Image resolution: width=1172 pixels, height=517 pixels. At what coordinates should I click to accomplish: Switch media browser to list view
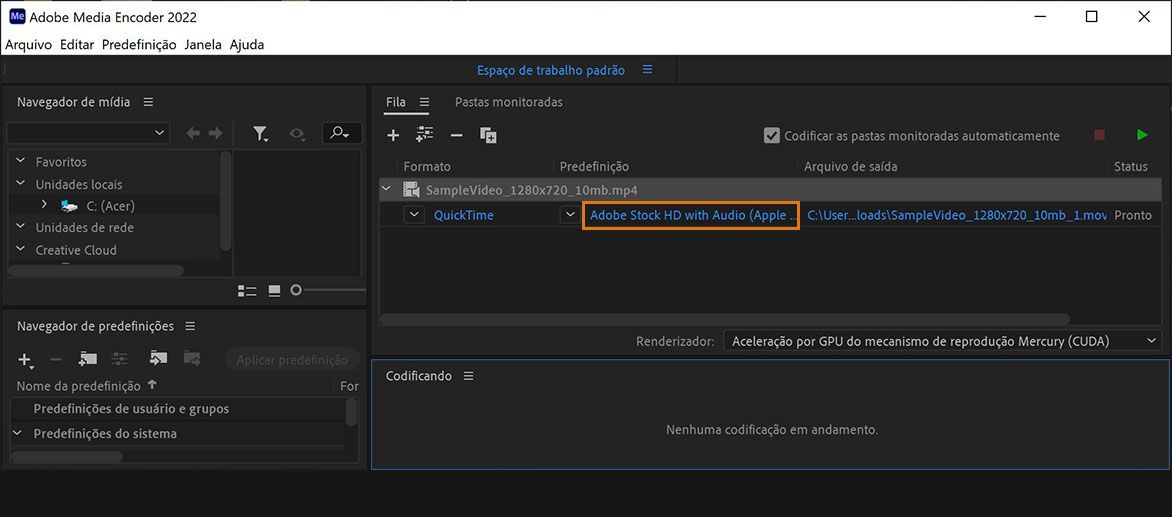point(247,291)
